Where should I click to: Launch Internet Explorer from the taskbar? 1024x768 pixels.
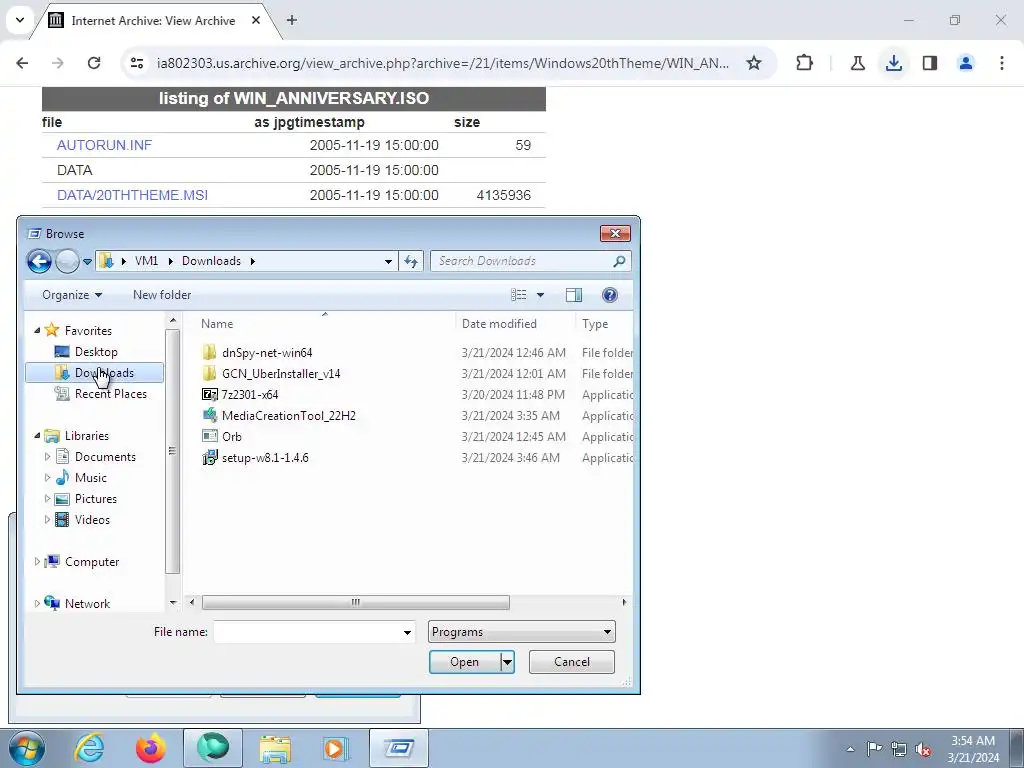(x=89, y=748)
